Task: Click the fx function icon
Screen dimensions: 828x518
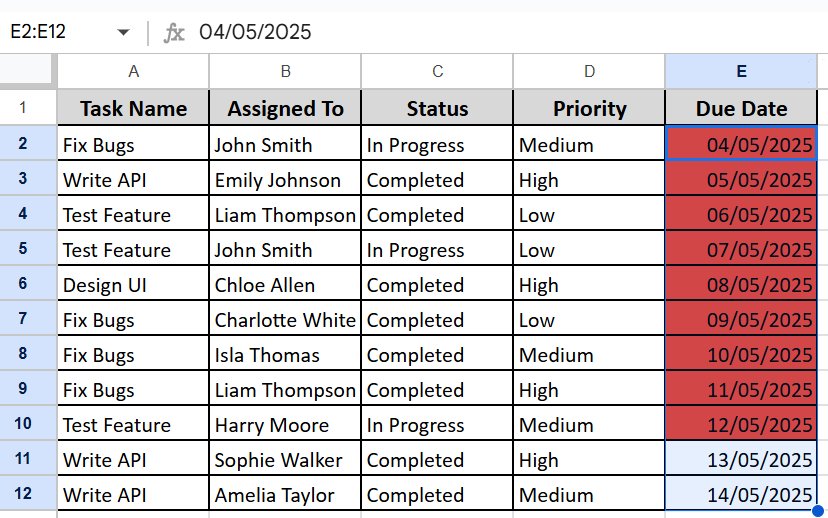Action: coord(174,33)
